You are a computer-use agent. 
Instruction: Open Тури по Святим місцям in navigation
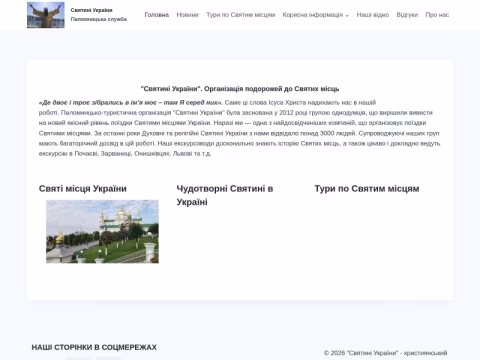coord(240,15)
